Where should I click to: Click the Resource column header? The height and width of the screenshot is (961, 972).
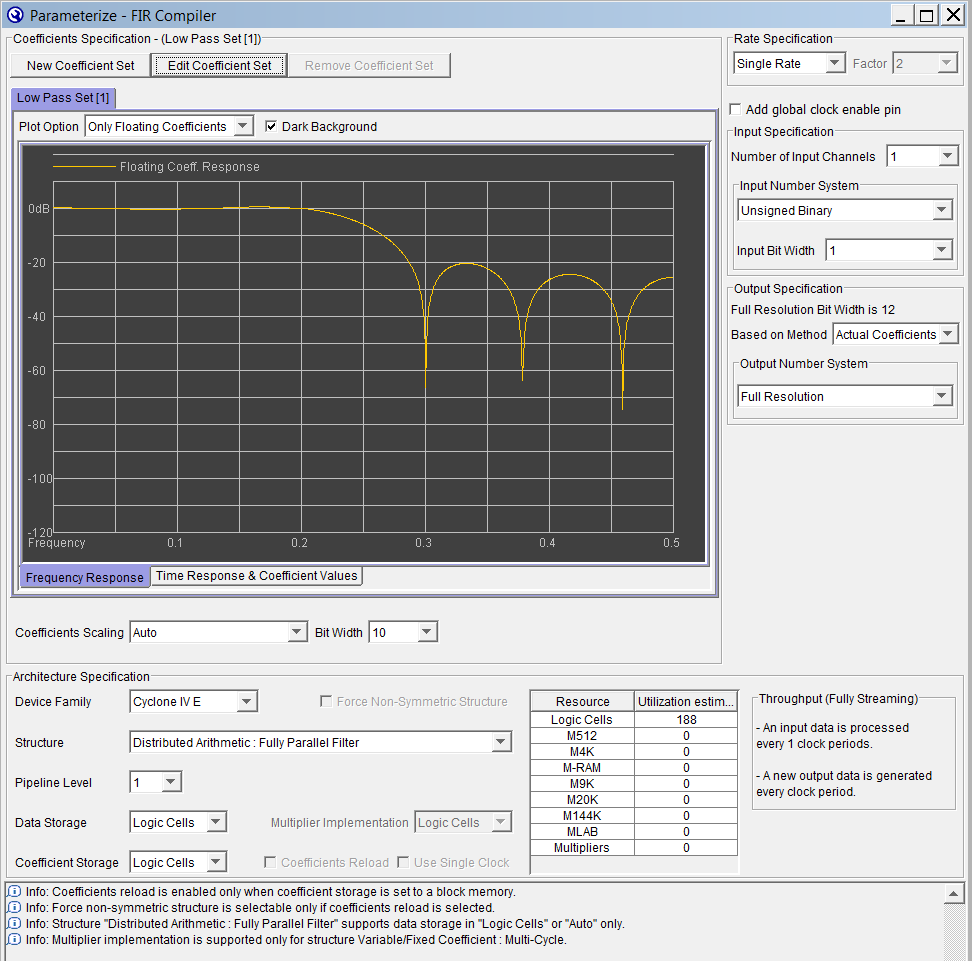point(583,701)
